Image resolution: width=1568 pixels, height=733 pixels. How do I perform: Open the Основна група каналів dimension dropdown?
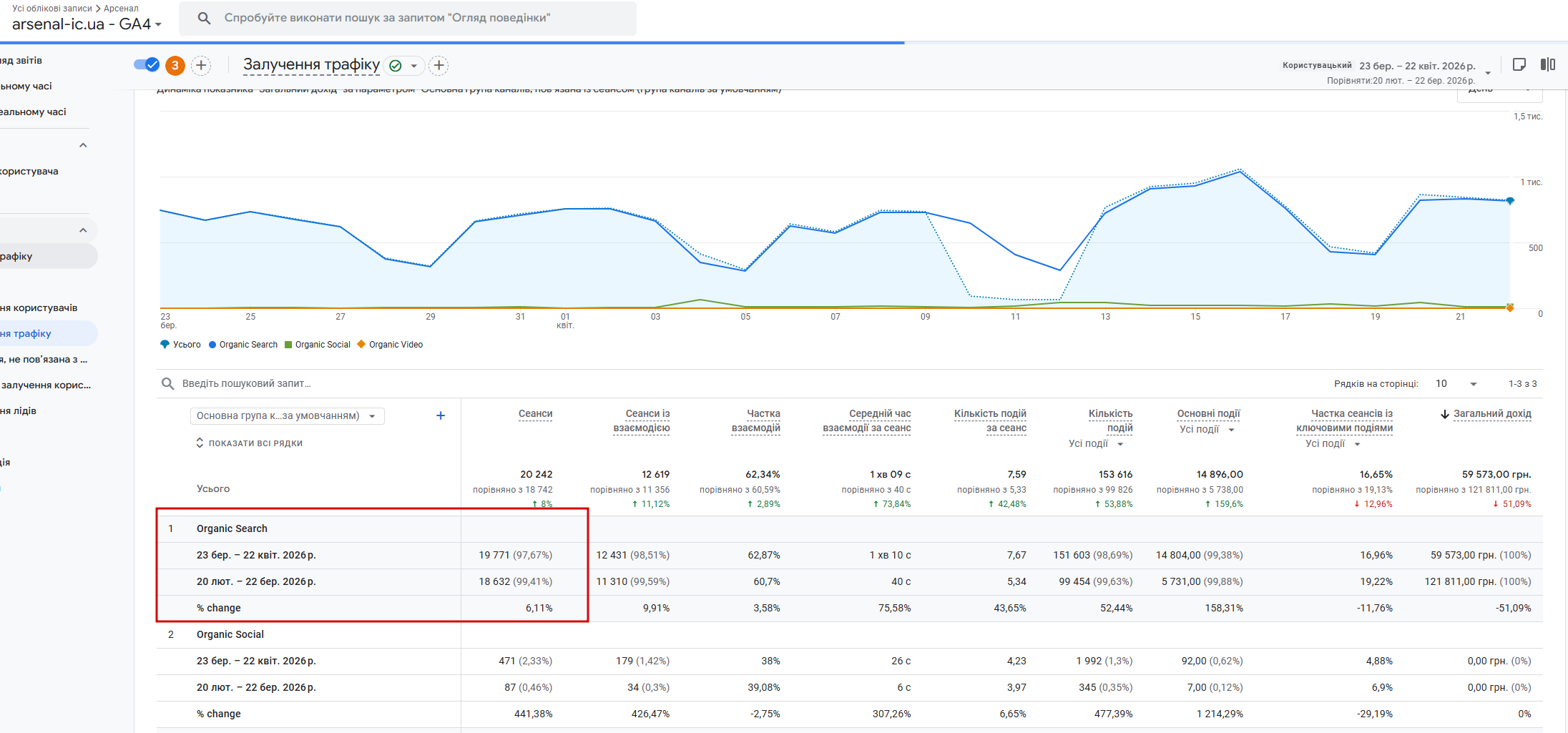[287, 416]
